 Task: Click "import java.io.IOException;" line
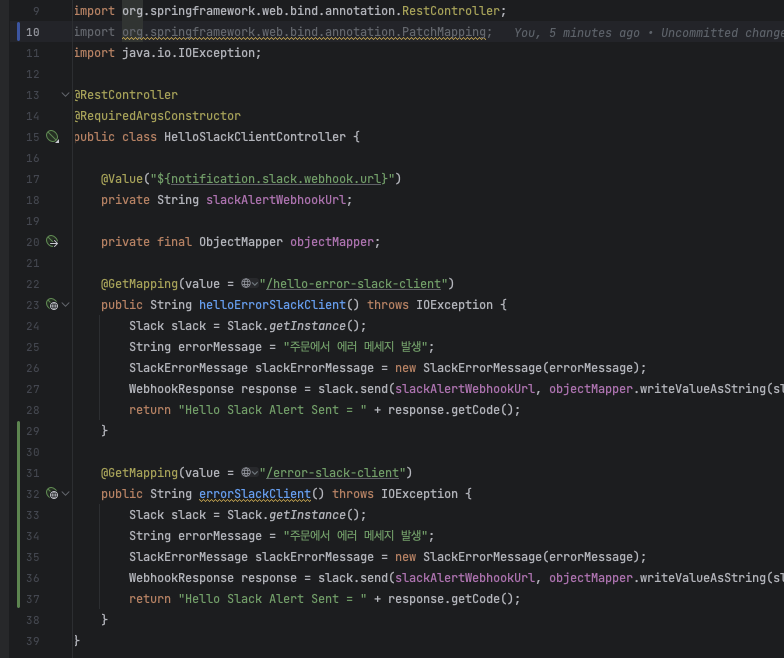[168, 53]
